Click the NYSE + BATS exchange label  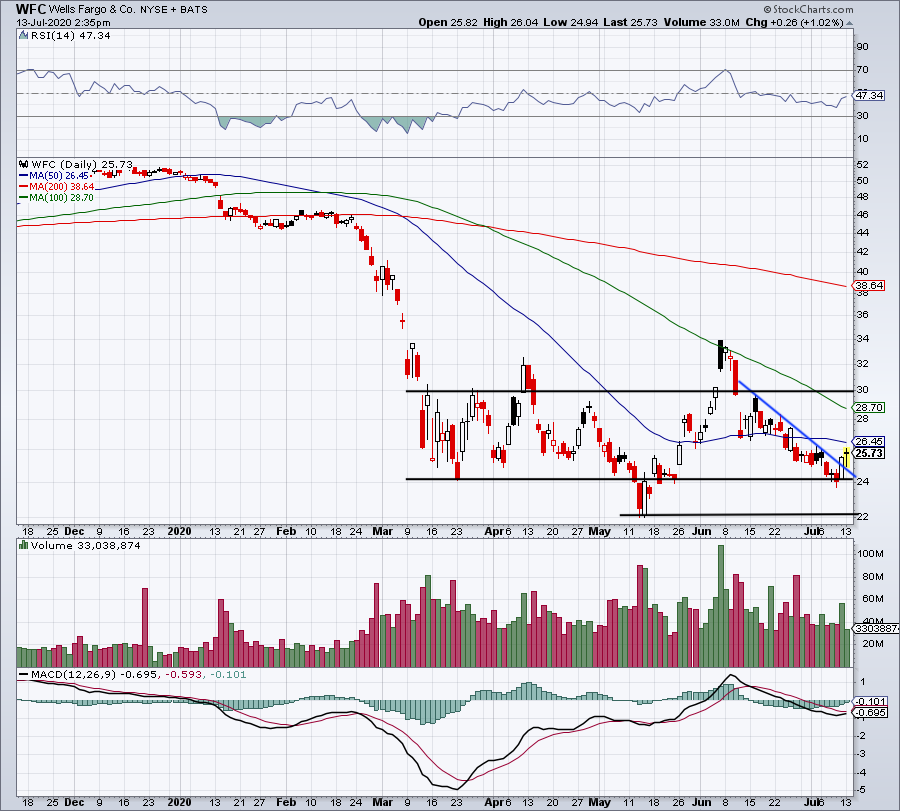point(174,10)
